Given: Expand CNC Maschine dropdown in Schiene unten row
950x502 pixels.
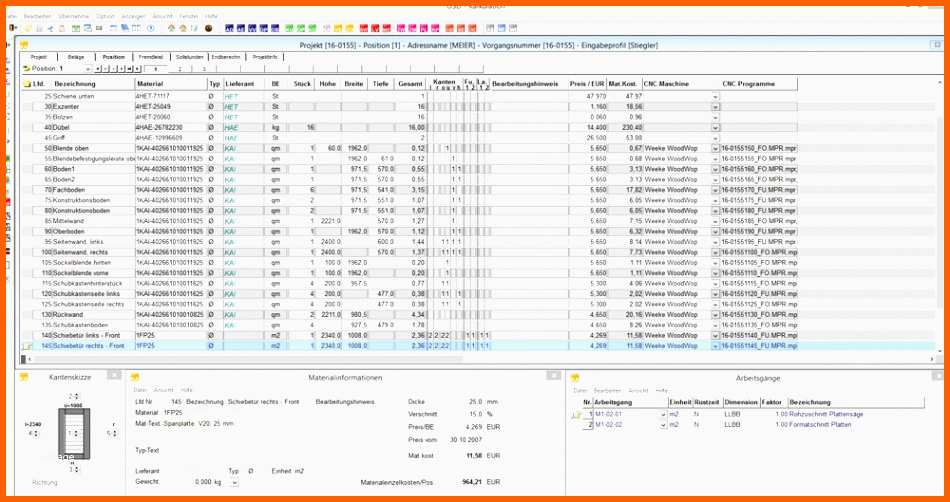Looking at the screenshot, I should click(716, 96).
